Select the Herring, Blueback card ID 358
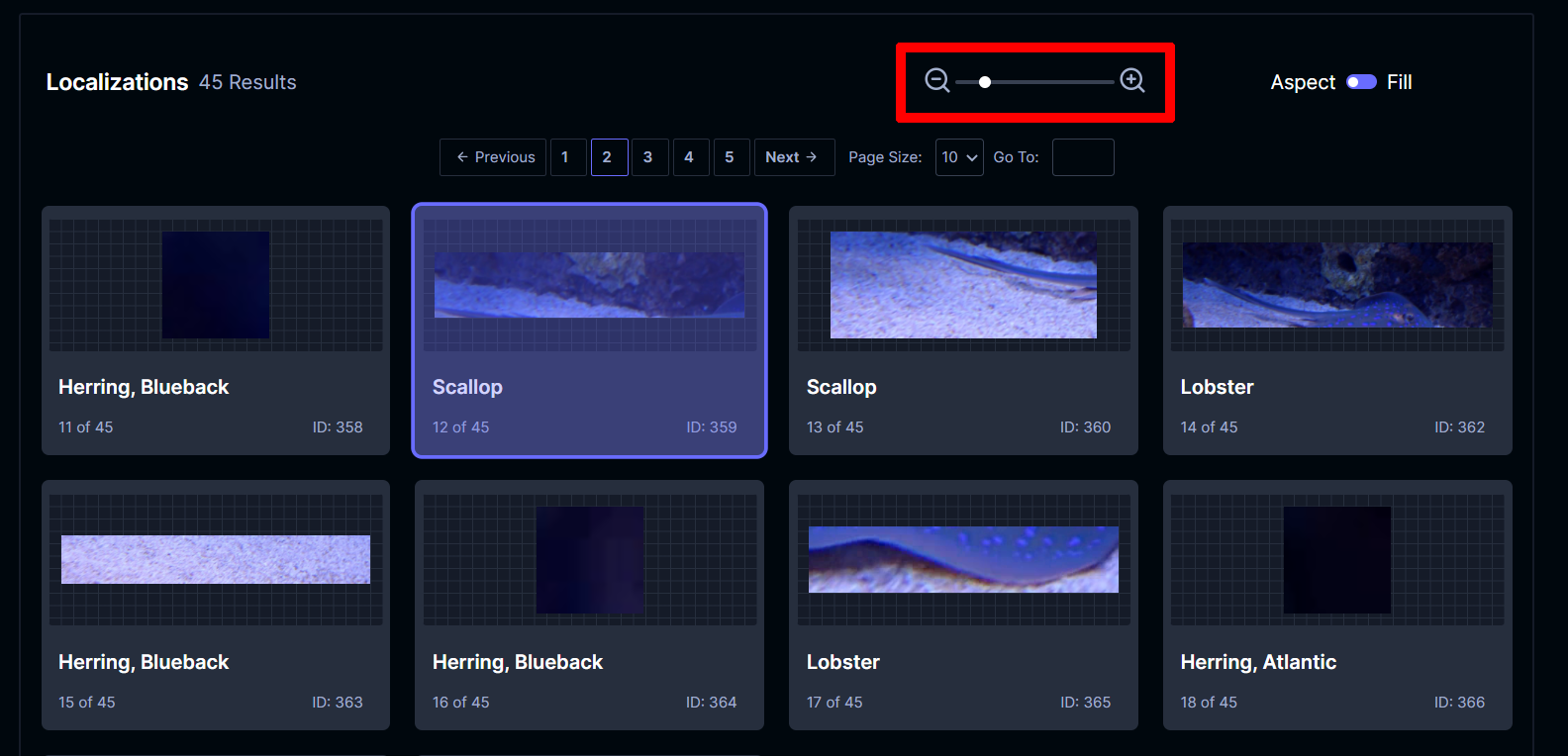The height and width of the screenshot is (756, 1568). pyautogui.click(x=216, y=331)
